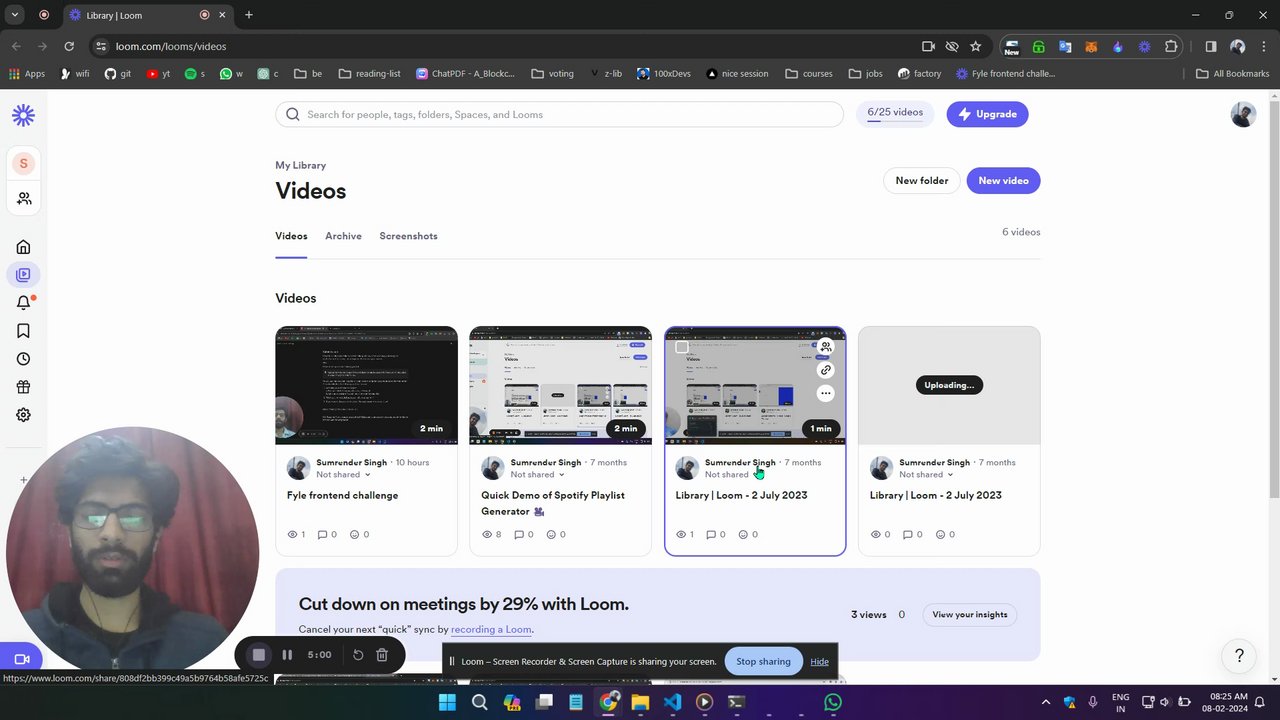Click the purple Loom camera recorder button
This screenshot has height=720, width=1280.
(x=21, y=659)
